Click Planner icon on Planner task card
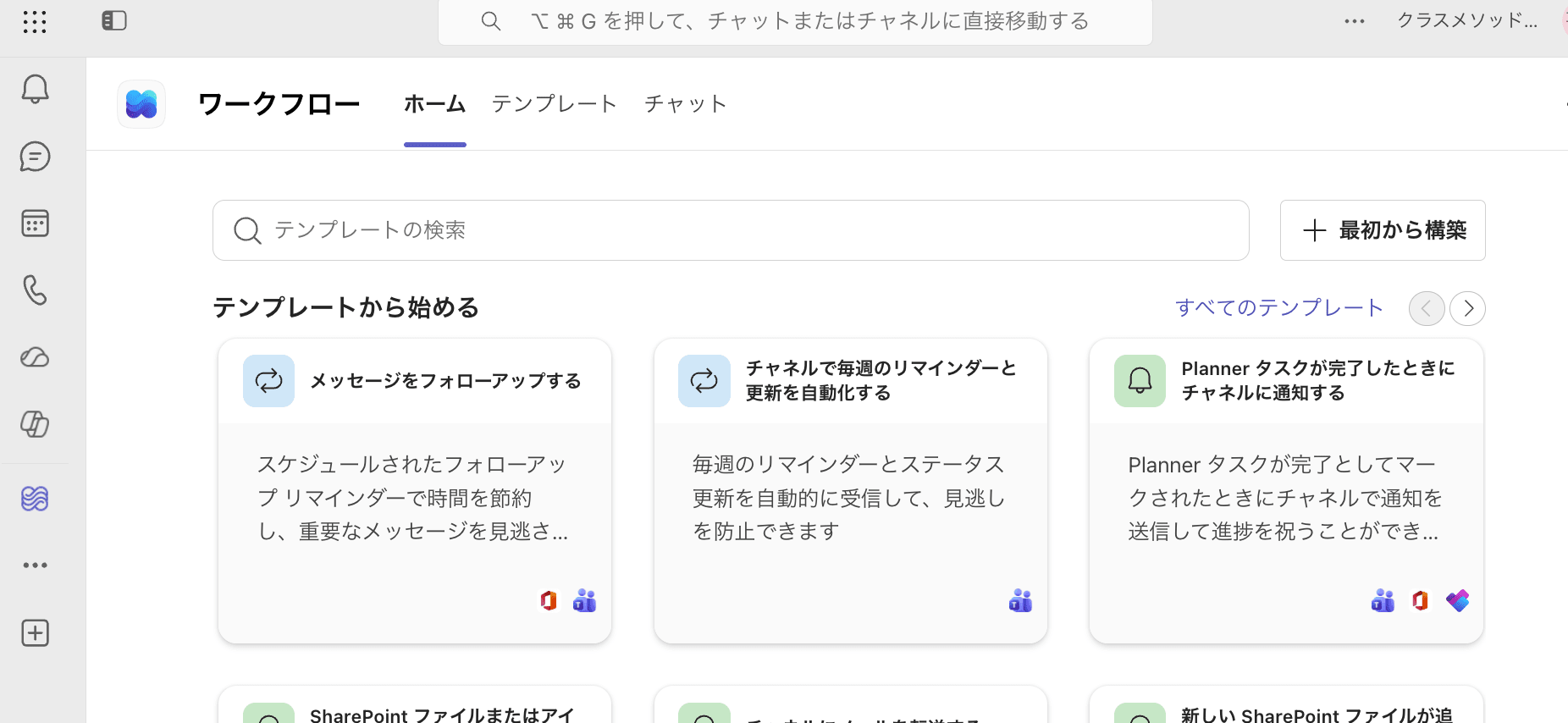The height and width of the screenshot is (723, 1568). pyautogui.click(x=1457, y=601)
